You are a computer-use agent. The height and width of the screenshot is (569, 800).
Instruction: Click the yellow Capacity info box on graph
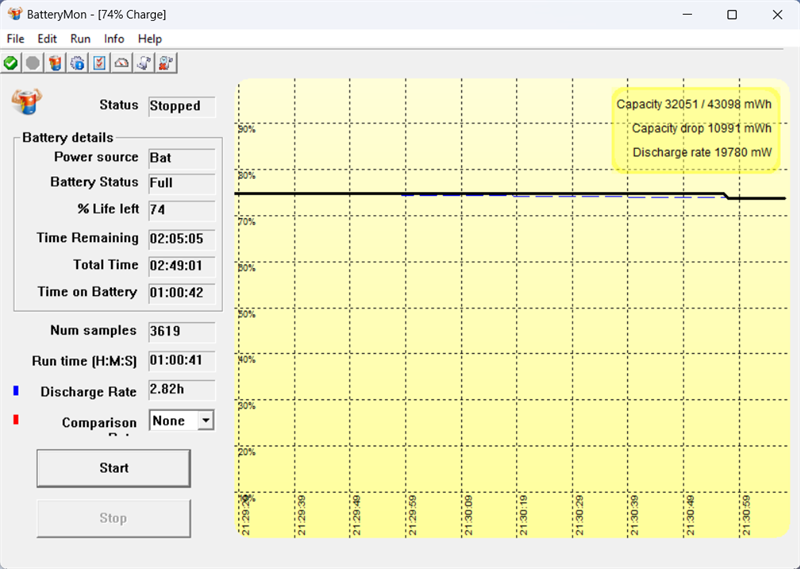(696, 130)
